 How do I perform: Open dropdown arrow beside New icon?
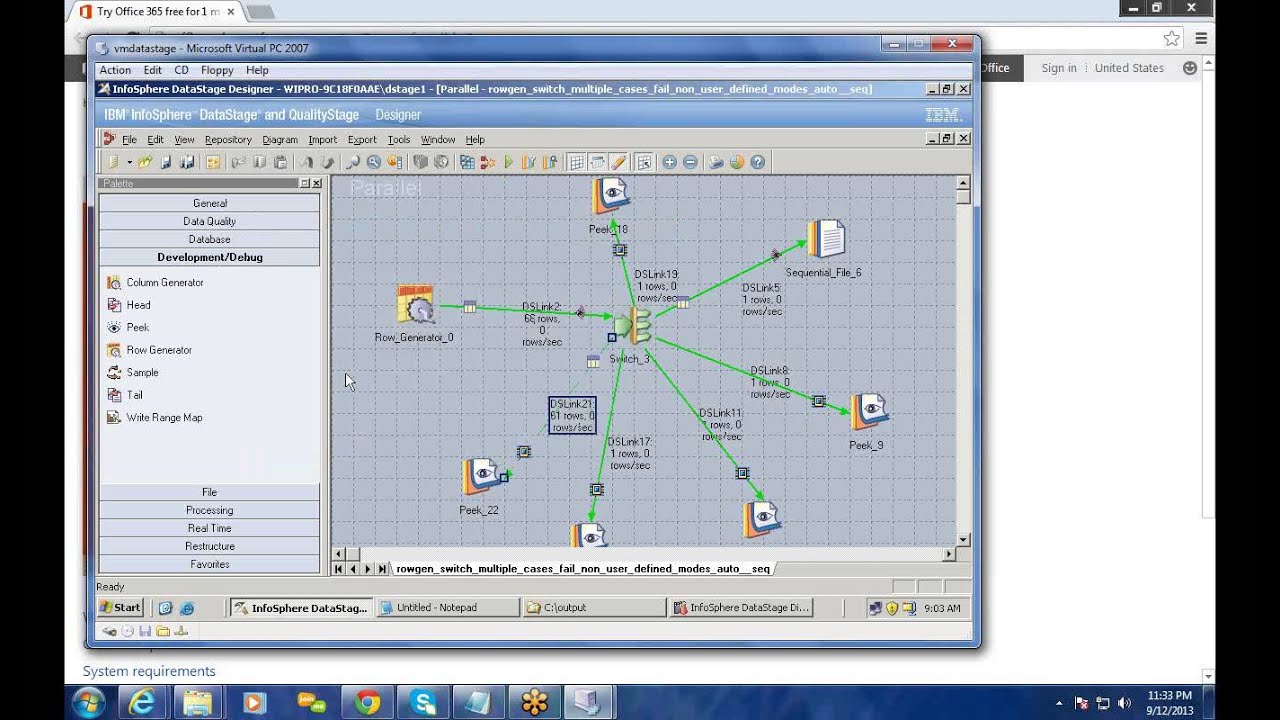pyautogui.click(x=129, y=162)
